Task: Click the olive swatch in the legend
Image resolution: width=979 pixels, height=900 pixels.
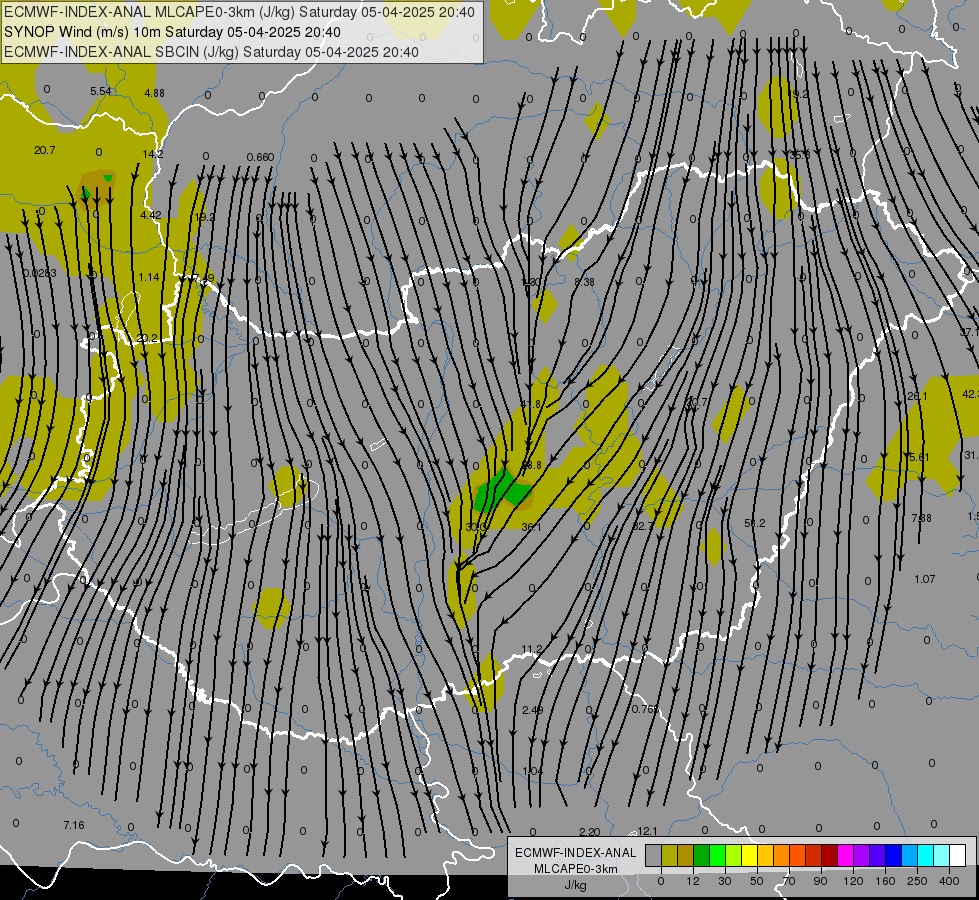Action: 669,855
